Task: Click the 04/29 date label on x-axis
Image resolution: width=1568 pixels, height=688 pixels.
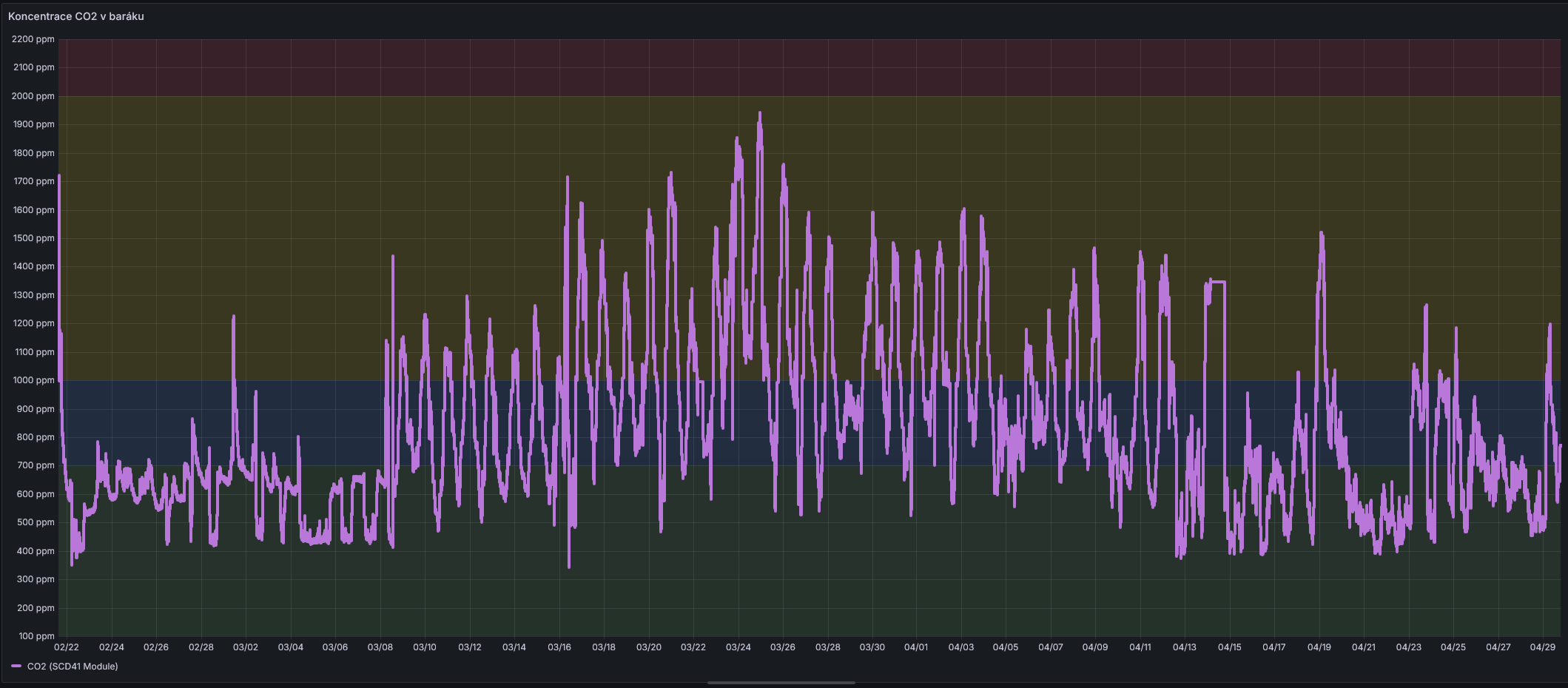Action: 1542,647
